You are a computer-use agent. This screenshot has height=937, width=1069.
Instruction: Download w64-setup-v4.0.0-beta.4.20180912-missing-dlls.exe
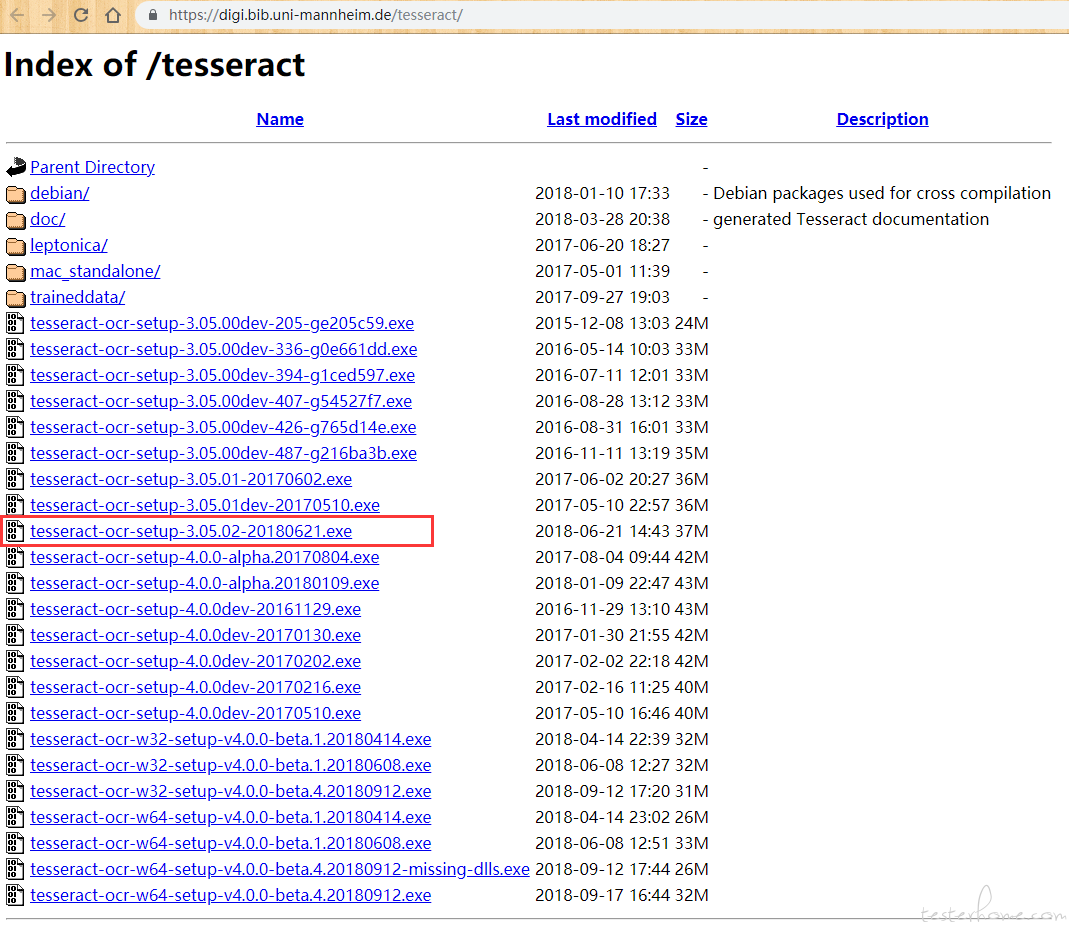coord(280,869)
